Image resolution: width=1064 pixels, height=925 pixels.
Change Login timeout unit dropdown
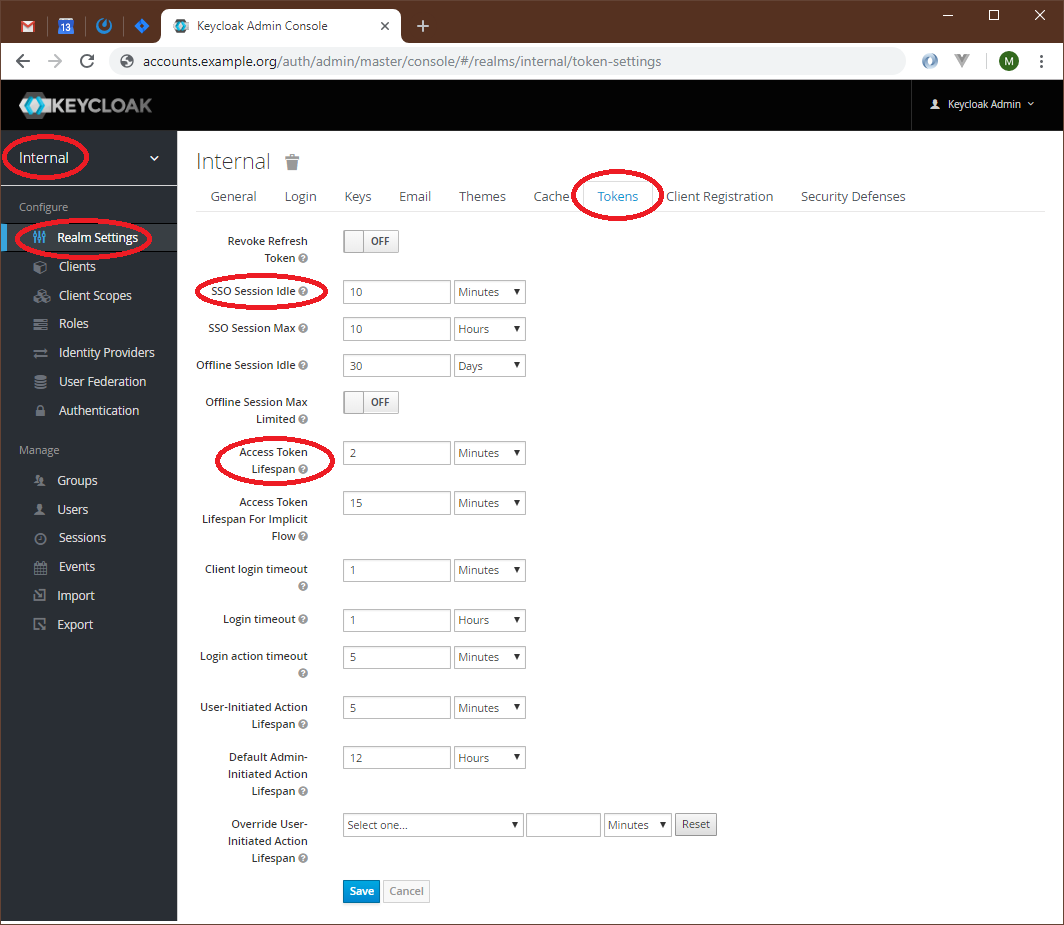(489, 620)
